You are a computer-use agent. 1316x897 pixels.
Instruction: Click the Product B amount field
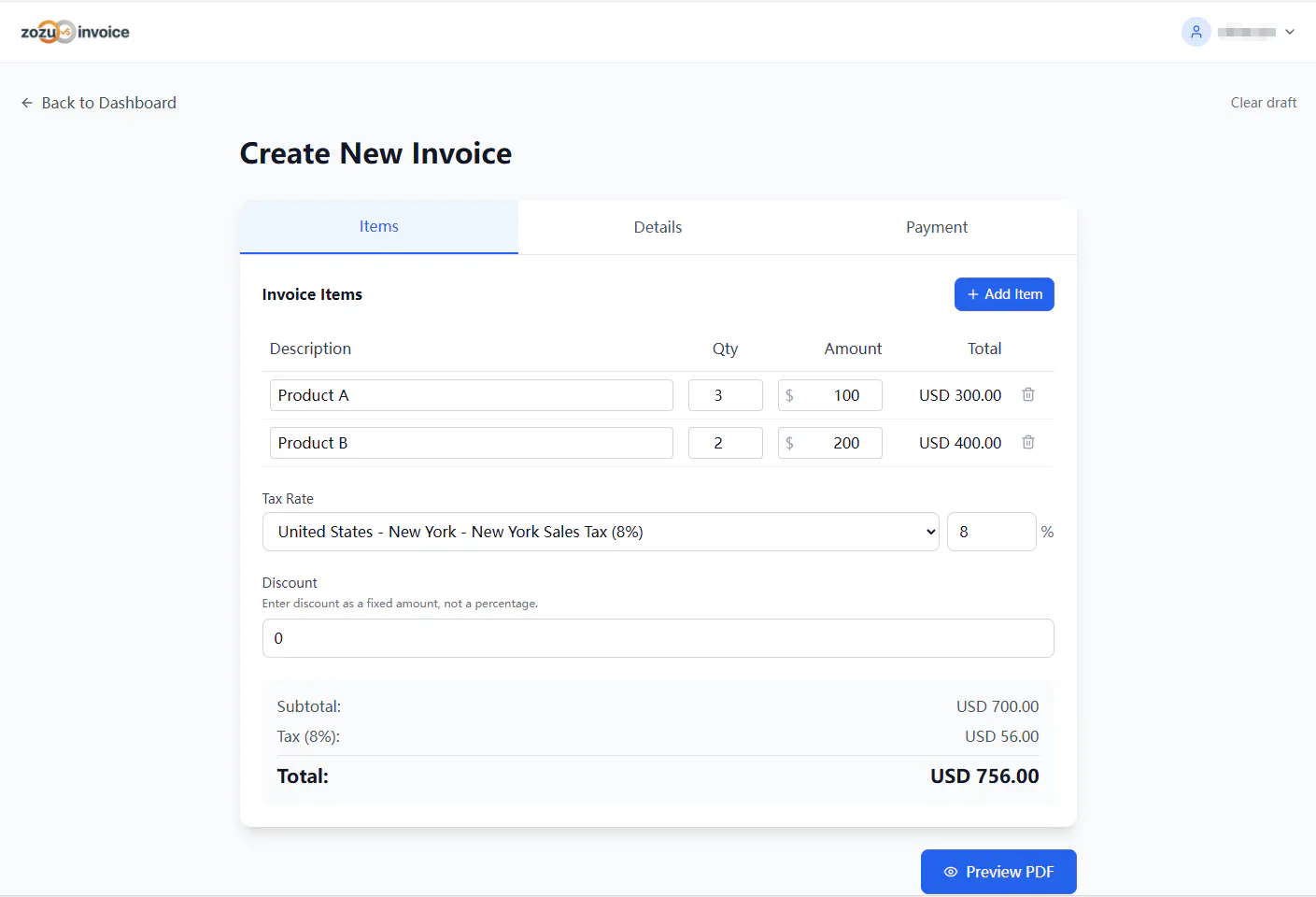pos(830,443)
